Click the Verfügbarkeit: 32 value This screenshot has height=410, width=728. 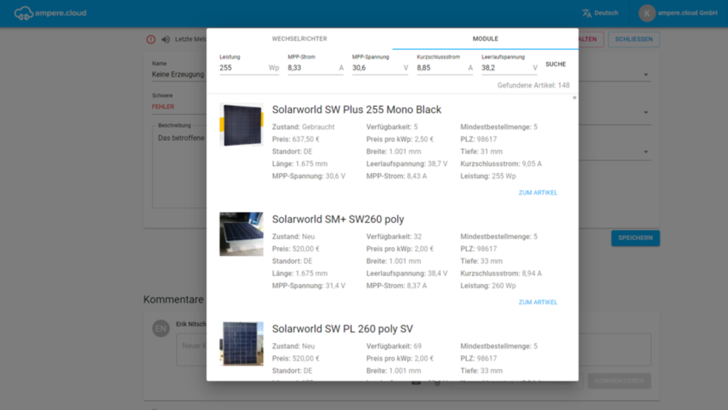394,237
